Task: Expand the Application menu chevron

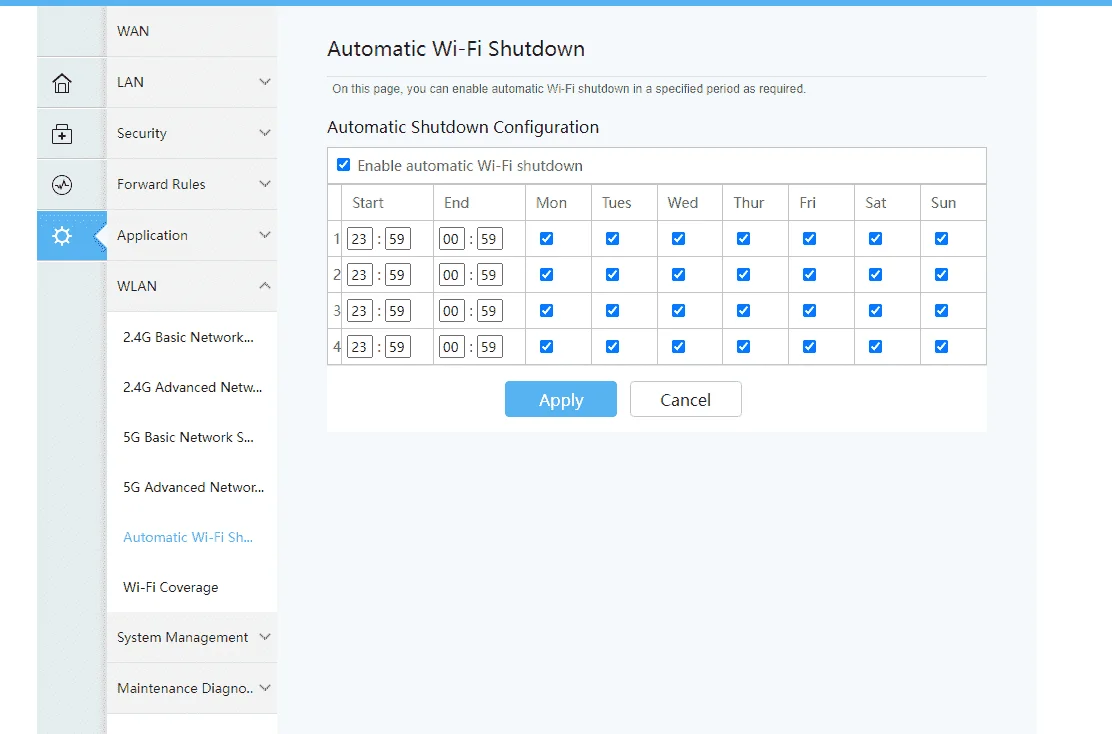Action: (x=265, y=235)
